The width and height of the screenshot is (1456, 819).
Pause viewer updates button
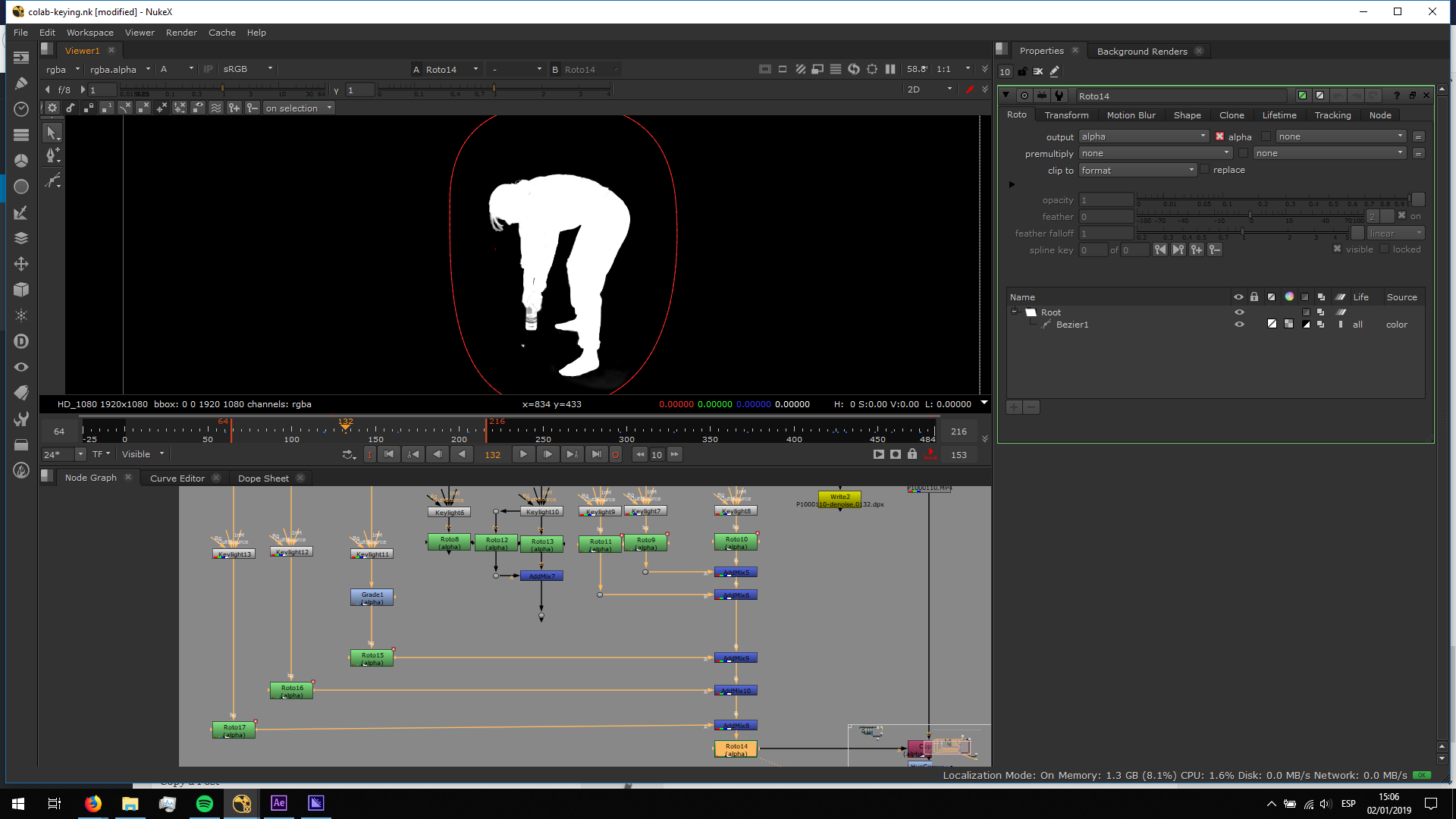890,69
